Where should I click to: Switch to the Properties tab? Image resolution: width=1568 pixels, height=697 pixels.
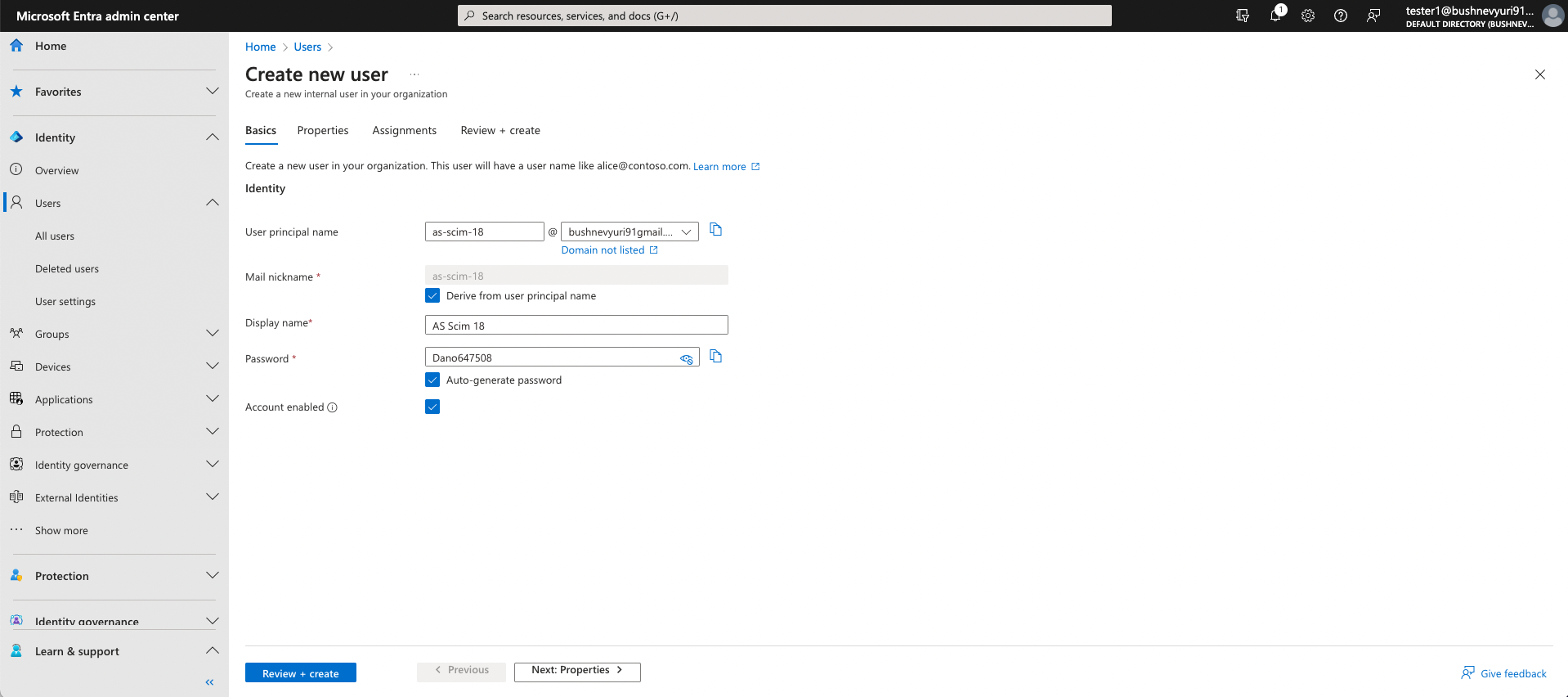click(323, 130)
